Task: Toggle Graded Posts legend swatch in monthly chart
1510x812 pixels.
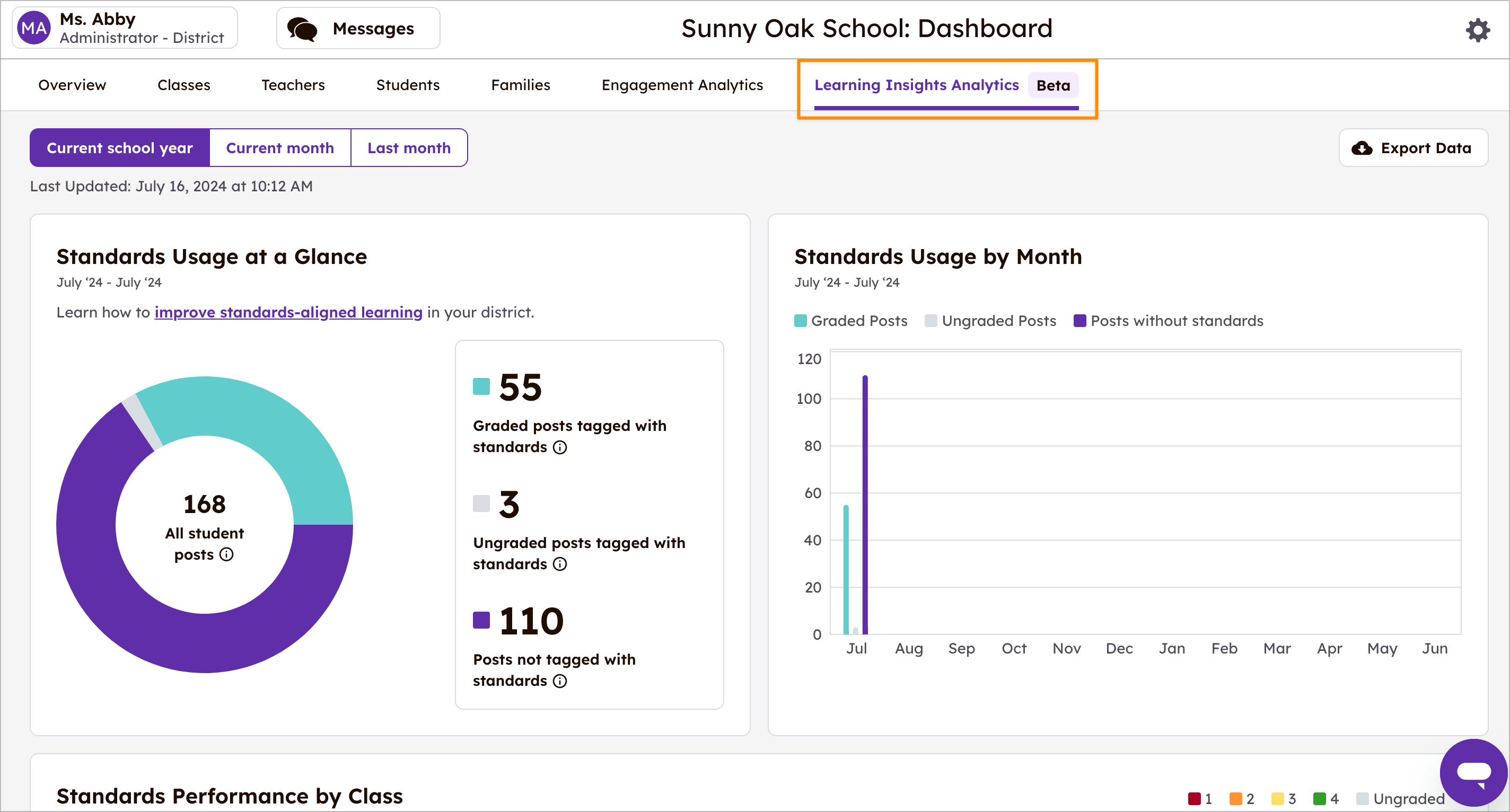Action: (800, 321)
